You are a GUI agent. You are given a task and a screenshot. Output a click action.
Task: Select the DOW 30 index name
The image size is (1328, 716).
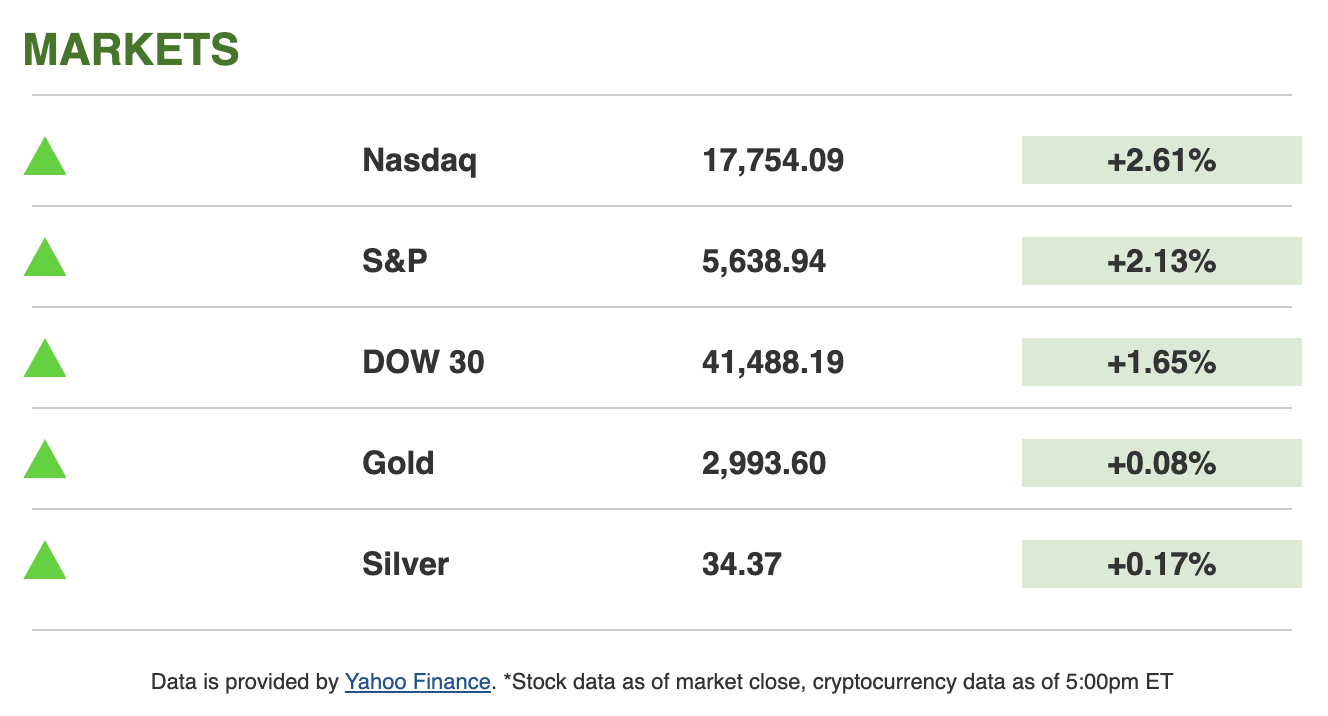[x=423, y=362]
